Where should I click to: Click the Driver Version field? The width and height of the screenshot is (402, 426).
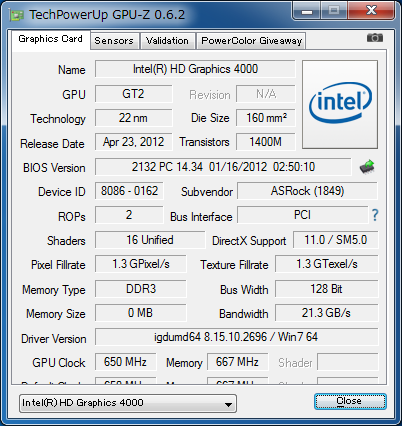(236, 337)
